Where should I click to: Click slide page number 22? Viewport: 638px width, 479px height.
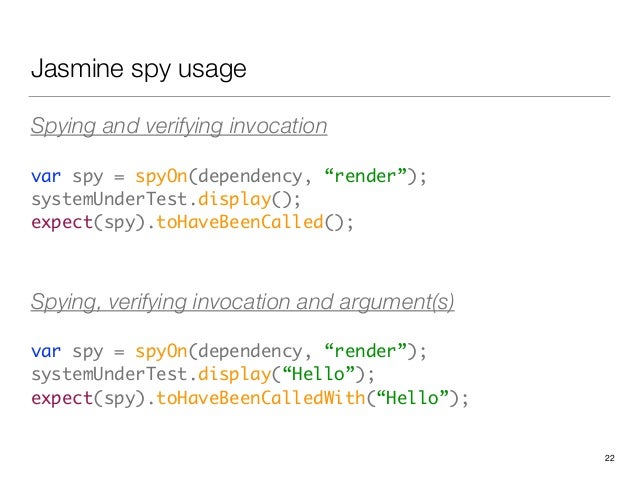(610, 458)
